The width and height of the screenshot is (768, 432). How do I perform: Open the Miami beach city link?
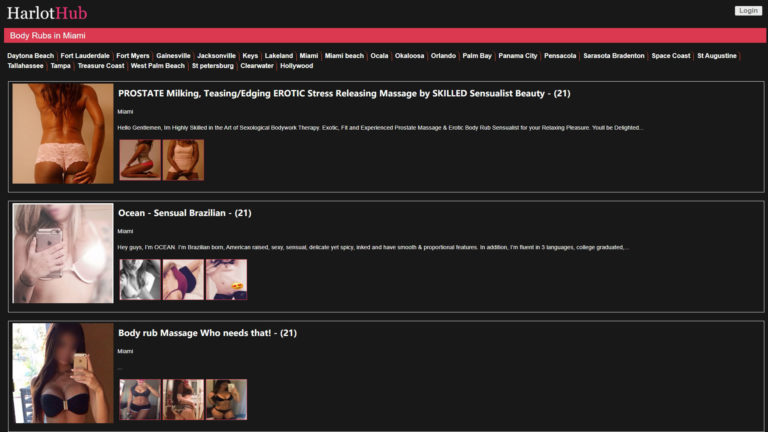344,56
